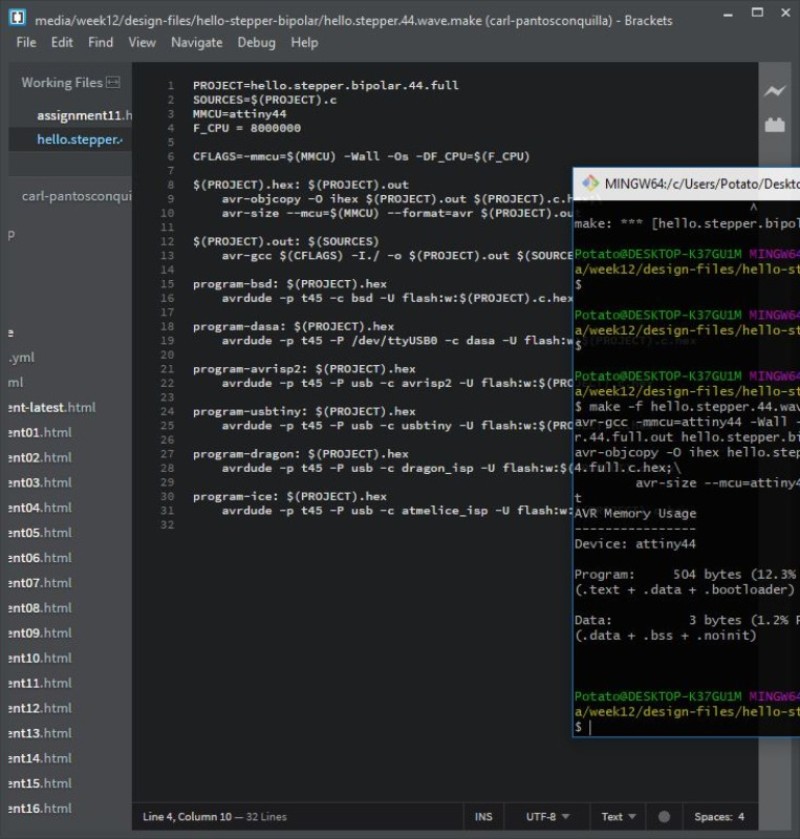Open the Extension Manager brick icon
Viewport: 800px width, 839px height.
tap(774, 125)
